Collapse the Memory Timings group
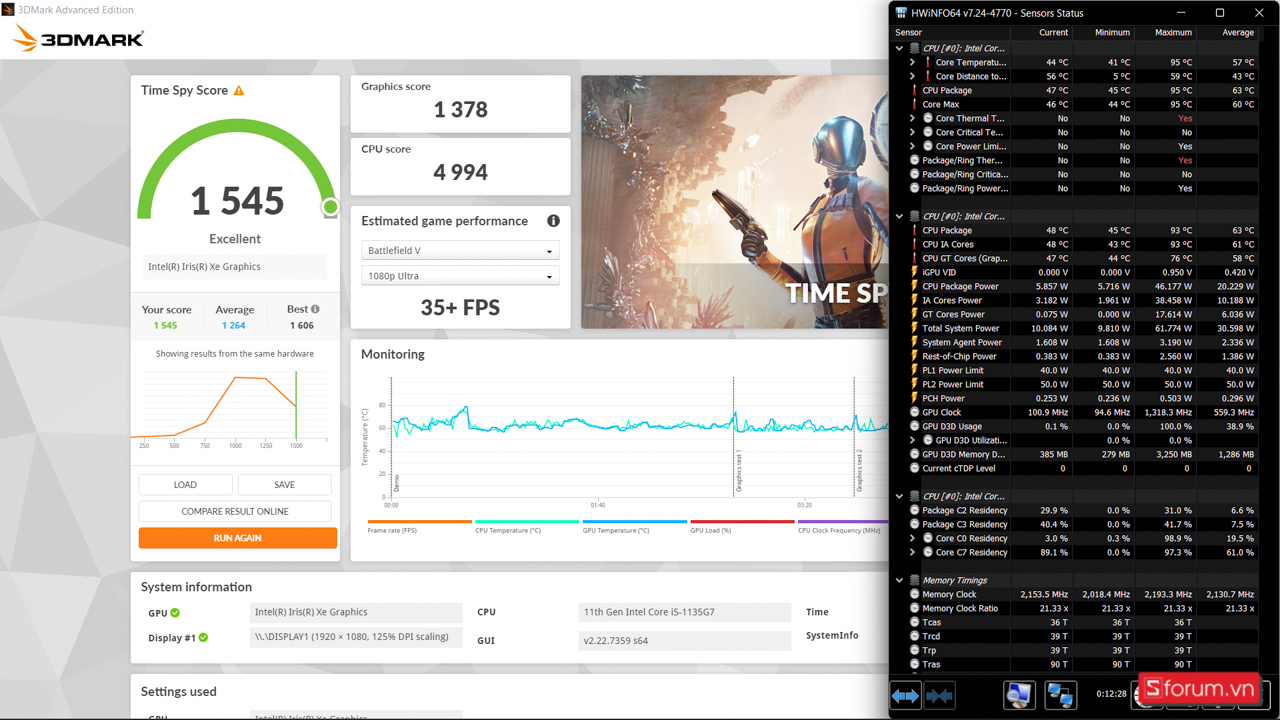 (899, 580)
